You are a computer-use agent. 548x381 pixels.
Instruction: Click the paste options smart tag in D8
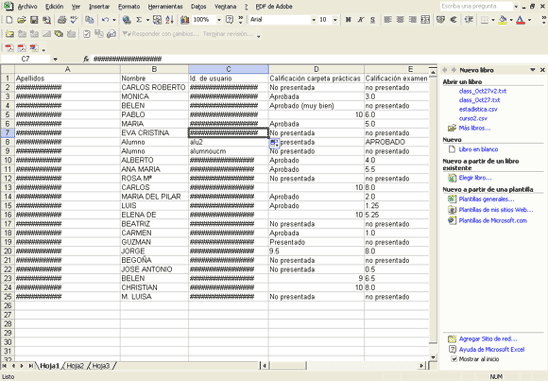coord(274,143)
